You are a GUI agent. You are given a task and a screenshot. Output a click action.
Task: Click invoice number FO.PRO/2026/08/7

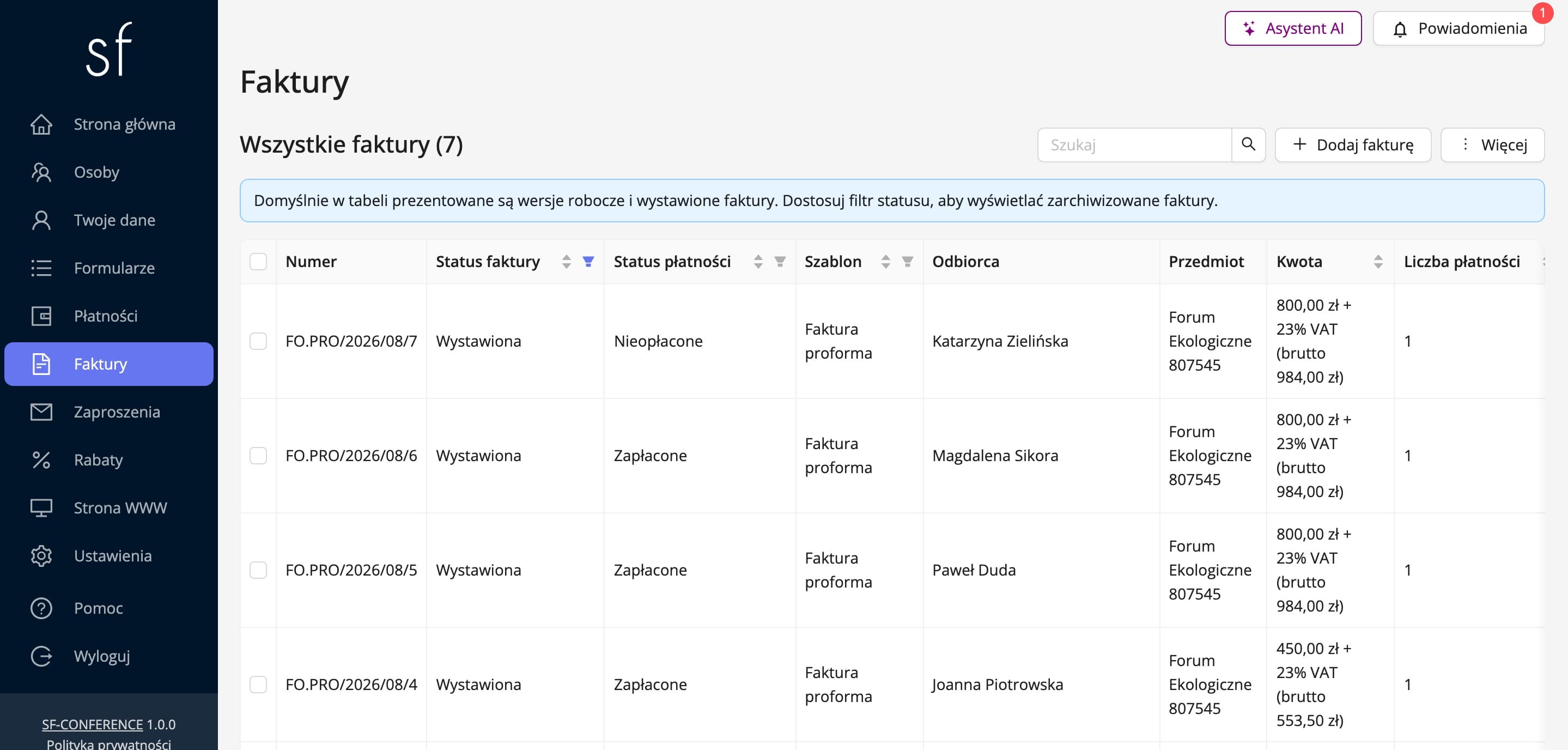(351, 341)
